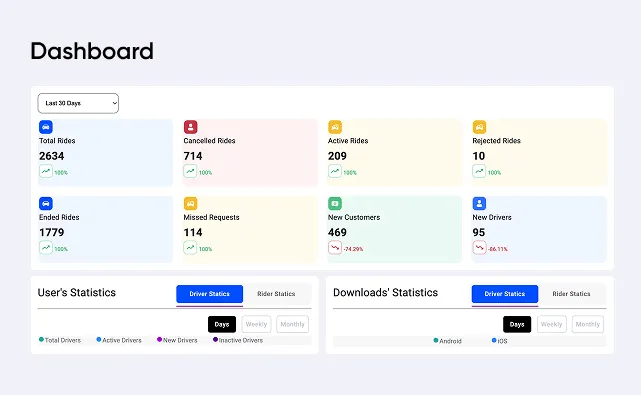Screen dimensions: 641x395
Task: Click the Cancelled Rides value 714
Action: click(193, 156)
